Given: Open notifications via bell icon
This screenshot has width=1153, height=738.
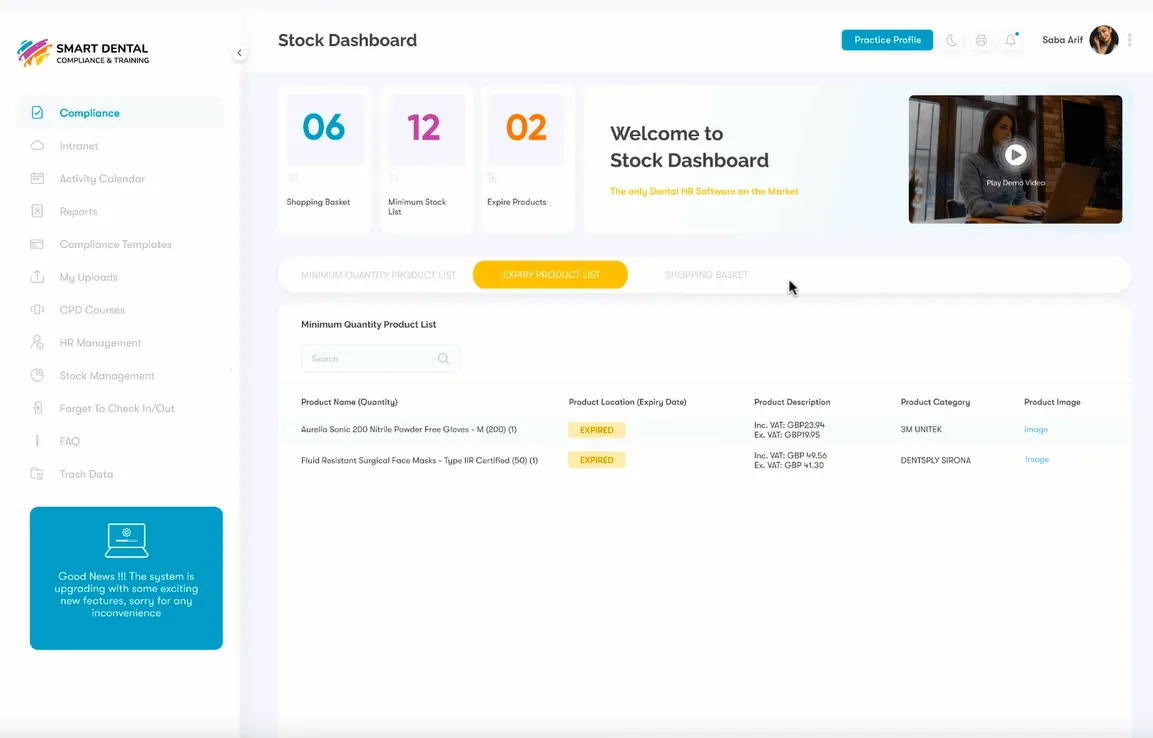Looking at the screenshot, I should pos(1011,40).
